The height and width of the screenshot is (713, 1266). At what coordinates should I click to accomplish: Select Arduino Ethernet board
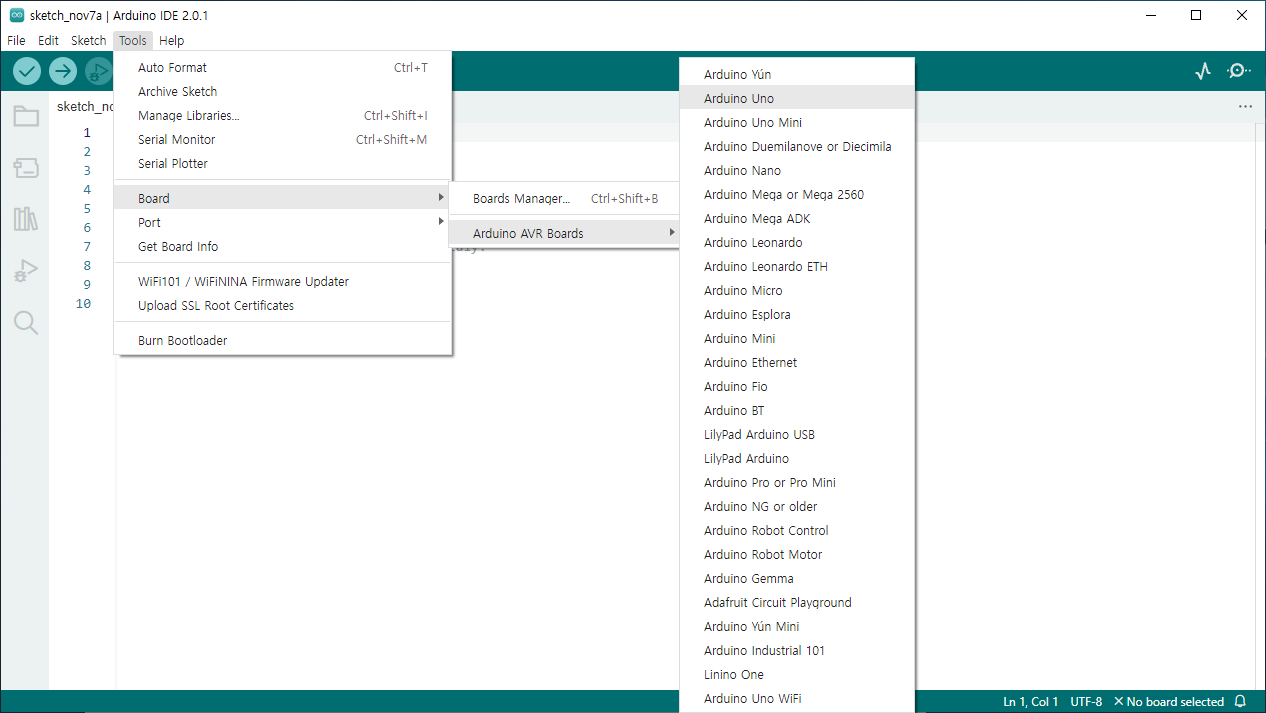tap(797, 363)
